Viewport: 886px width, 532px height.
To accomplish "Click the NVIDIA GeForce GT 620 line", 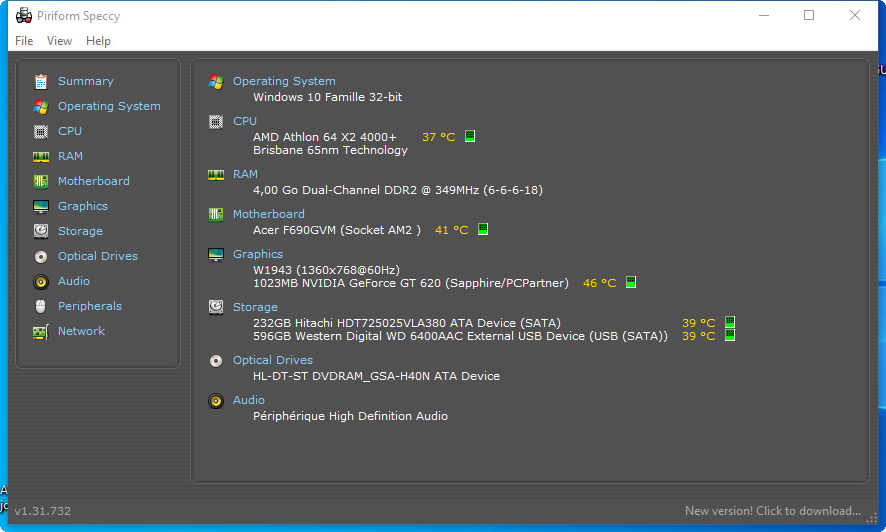I will pyautogui.click(x=411, y=283).
